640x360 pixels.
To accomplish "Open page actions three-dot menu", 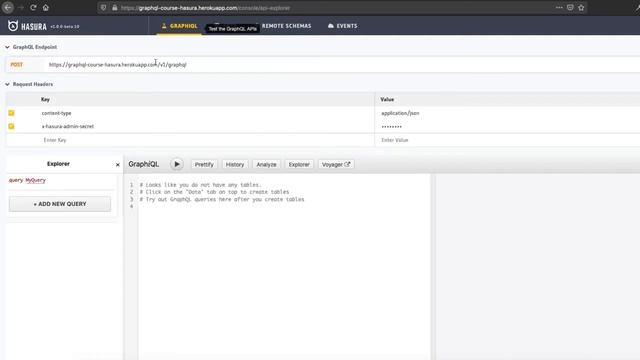I will (559, 7).
